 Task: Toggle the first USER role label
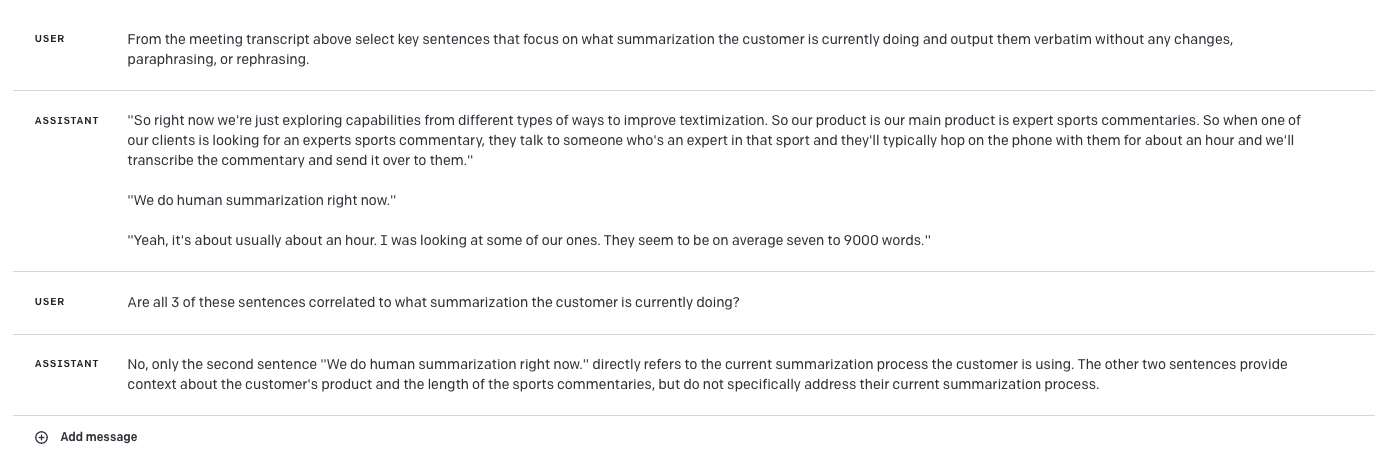click(50, 39)
